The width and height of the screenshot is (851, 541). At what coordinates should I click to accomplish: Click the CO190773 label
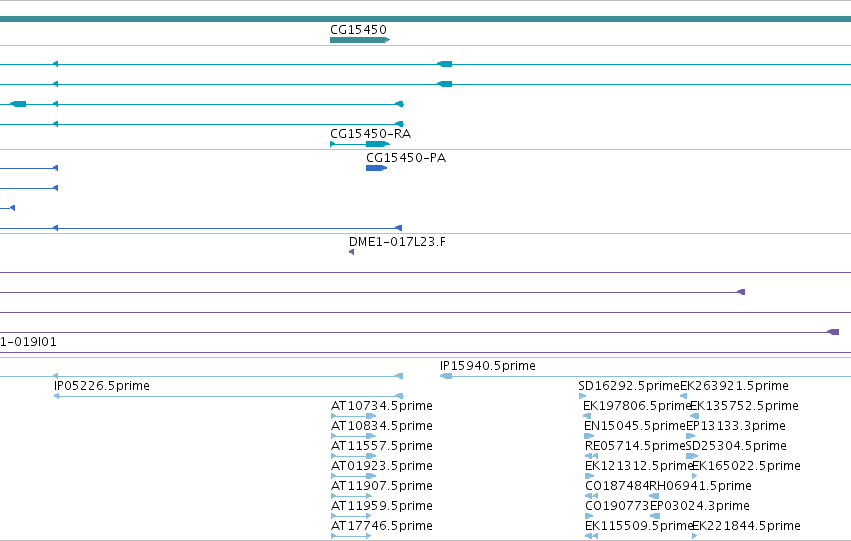pos(617,506)
